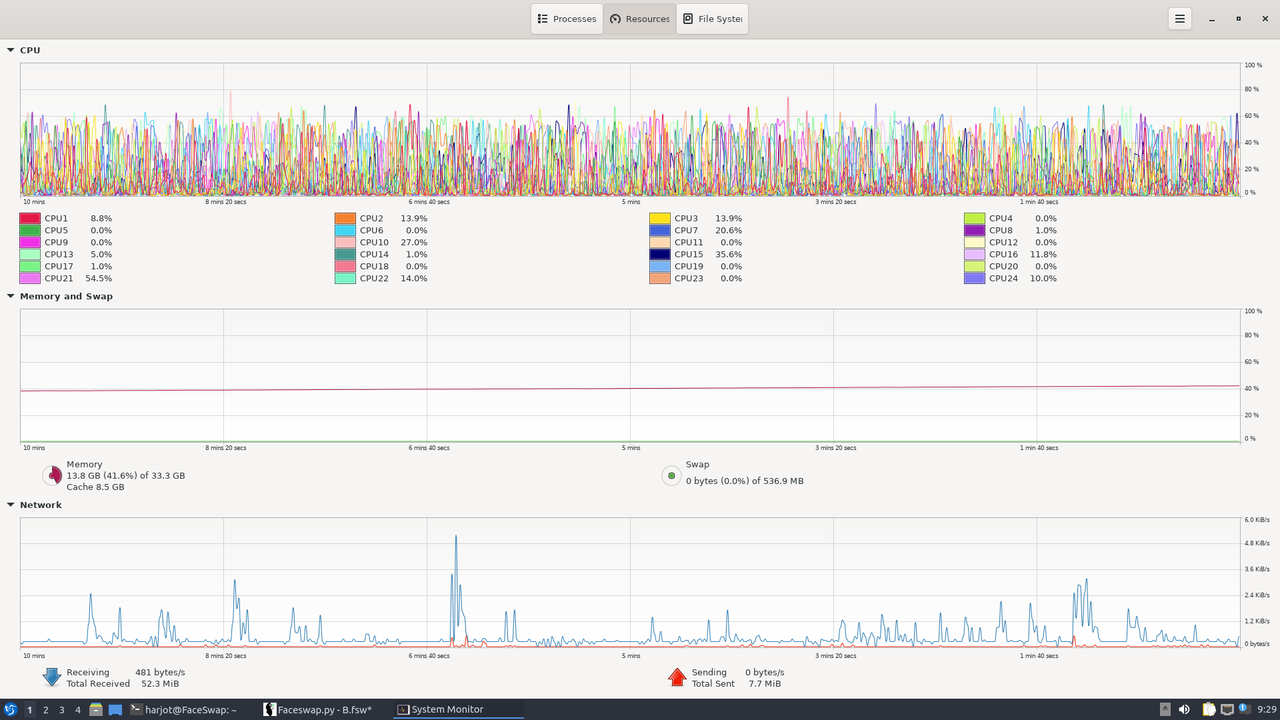The width and height of the screenshot is (1280, 720).
Task: Switch to the Faceswap.py taskbar window
Action: [318, 710]
